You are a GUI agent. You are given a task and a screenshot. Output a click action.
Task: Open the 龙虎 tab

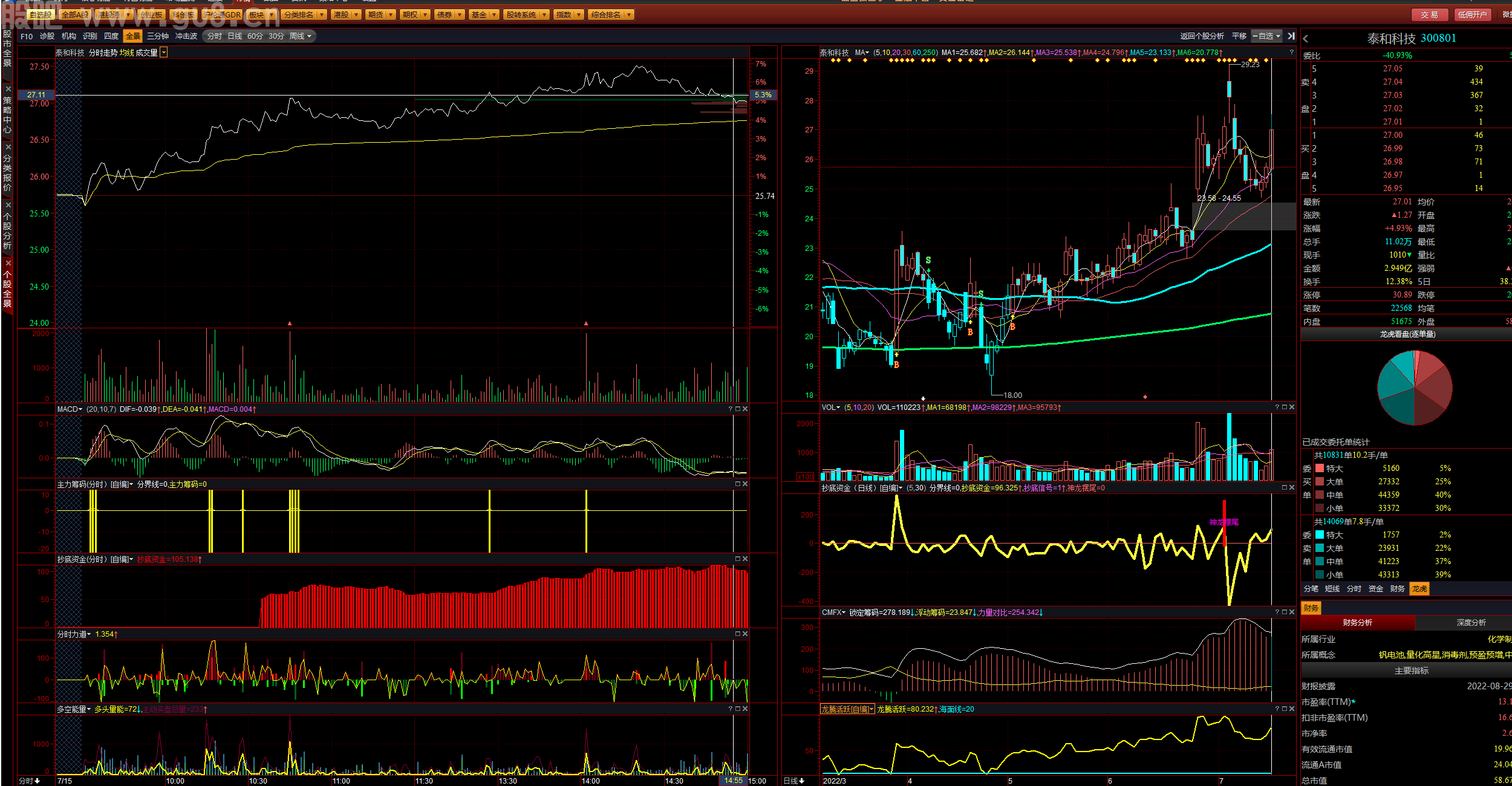(x=1419, y=589)
